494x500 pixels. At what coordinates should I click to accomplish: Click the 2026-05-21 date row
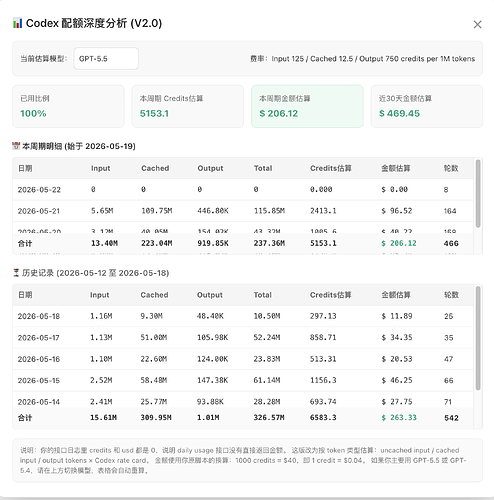[243, 211]
